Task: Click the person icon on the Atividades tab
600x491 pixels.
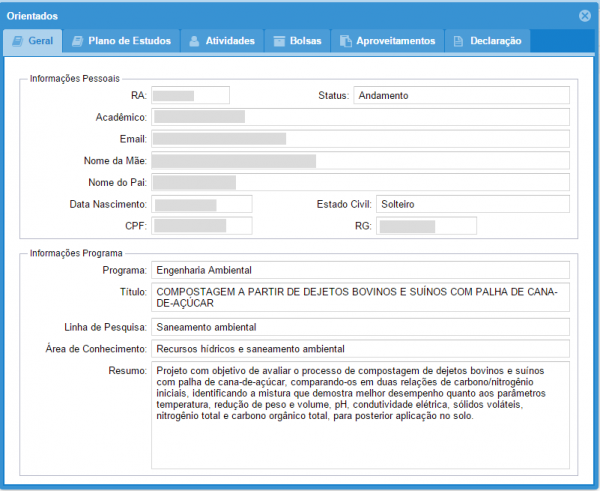Action: click(194, 41)
